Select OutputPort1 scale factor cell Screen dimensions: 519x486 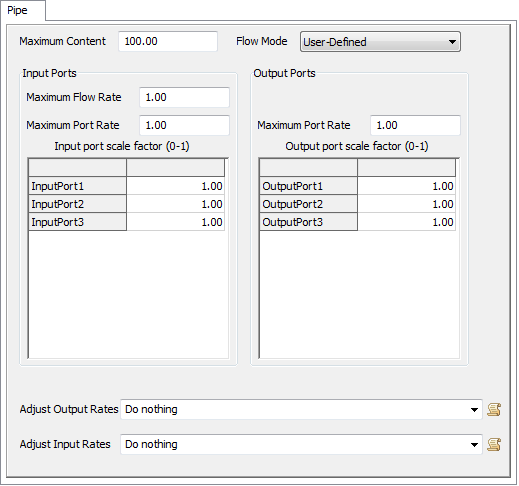tap(406, 186)
